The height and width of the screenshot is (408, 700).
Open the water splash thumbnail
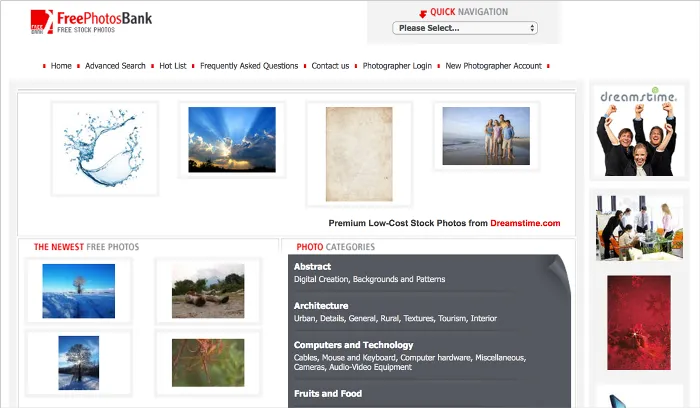coord(104,148)
